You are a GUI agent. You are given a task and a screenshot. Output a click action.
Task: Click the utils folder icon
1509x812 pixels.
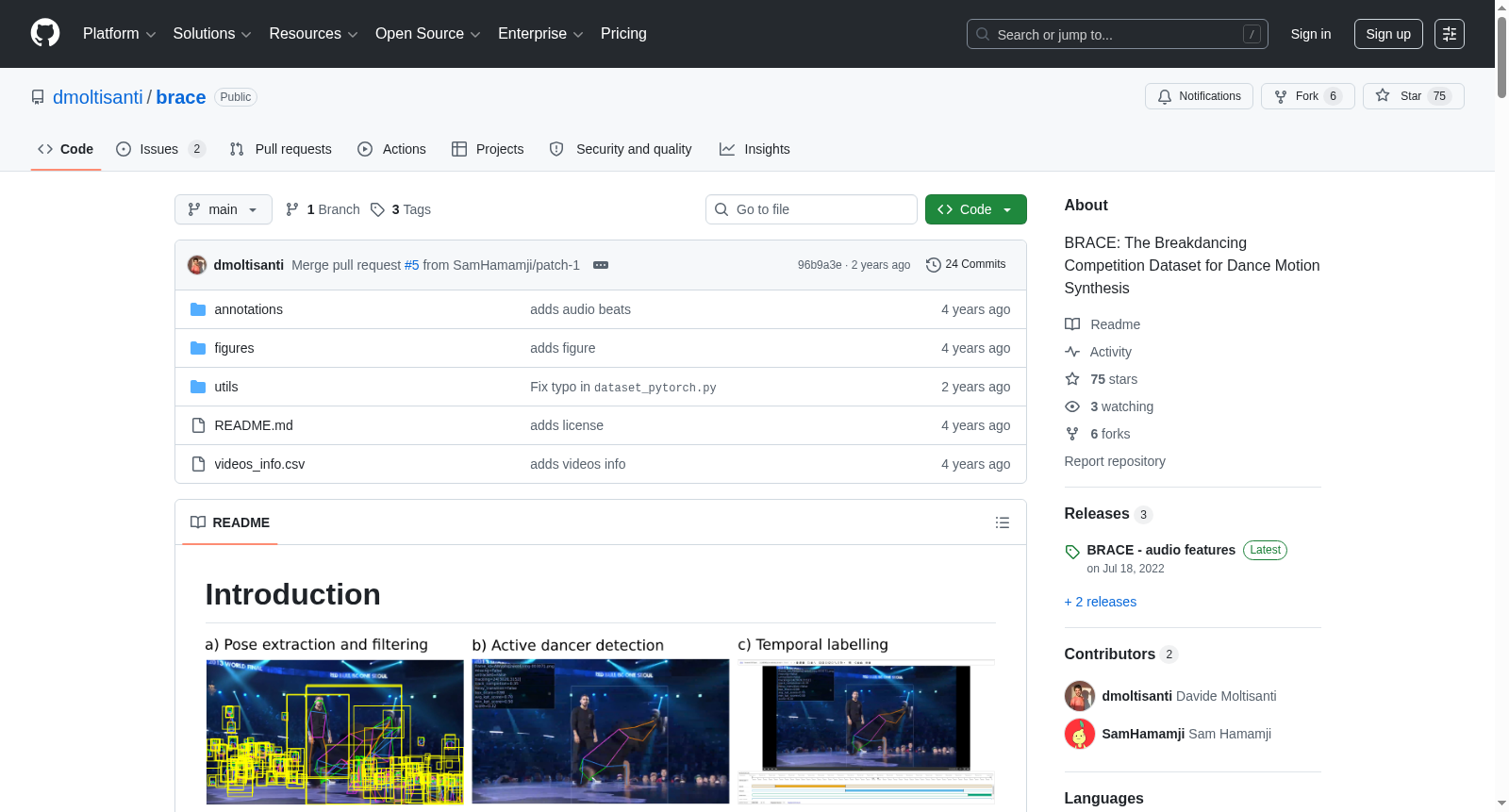click(198, 387)
